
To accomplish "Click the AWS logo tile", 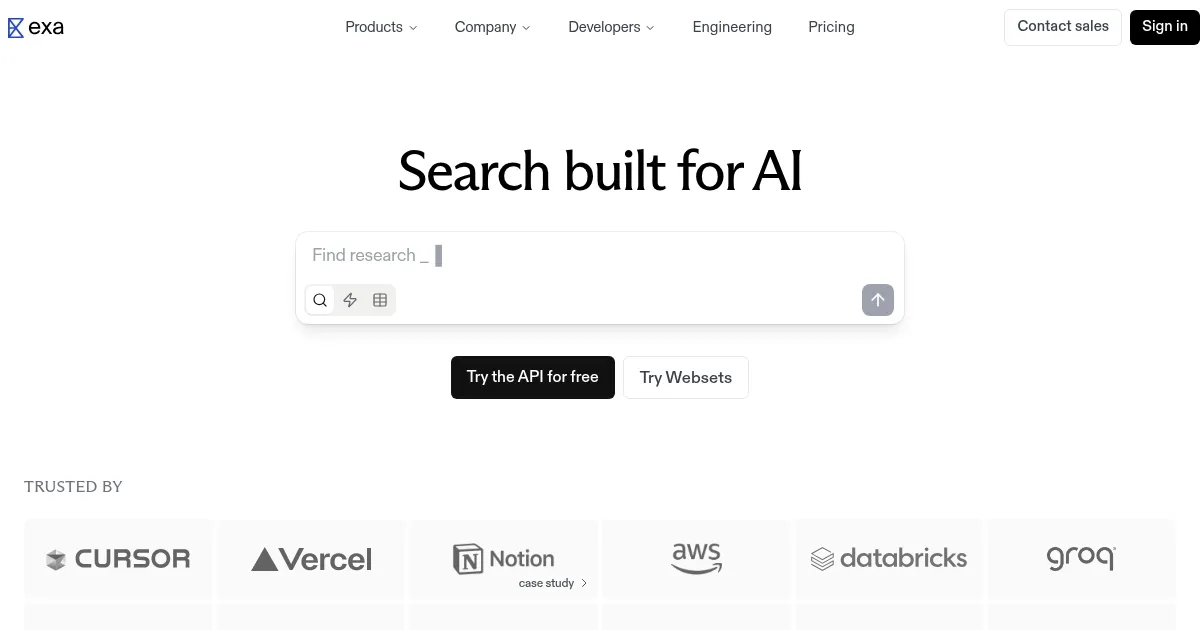I will [x=696, y=559].
